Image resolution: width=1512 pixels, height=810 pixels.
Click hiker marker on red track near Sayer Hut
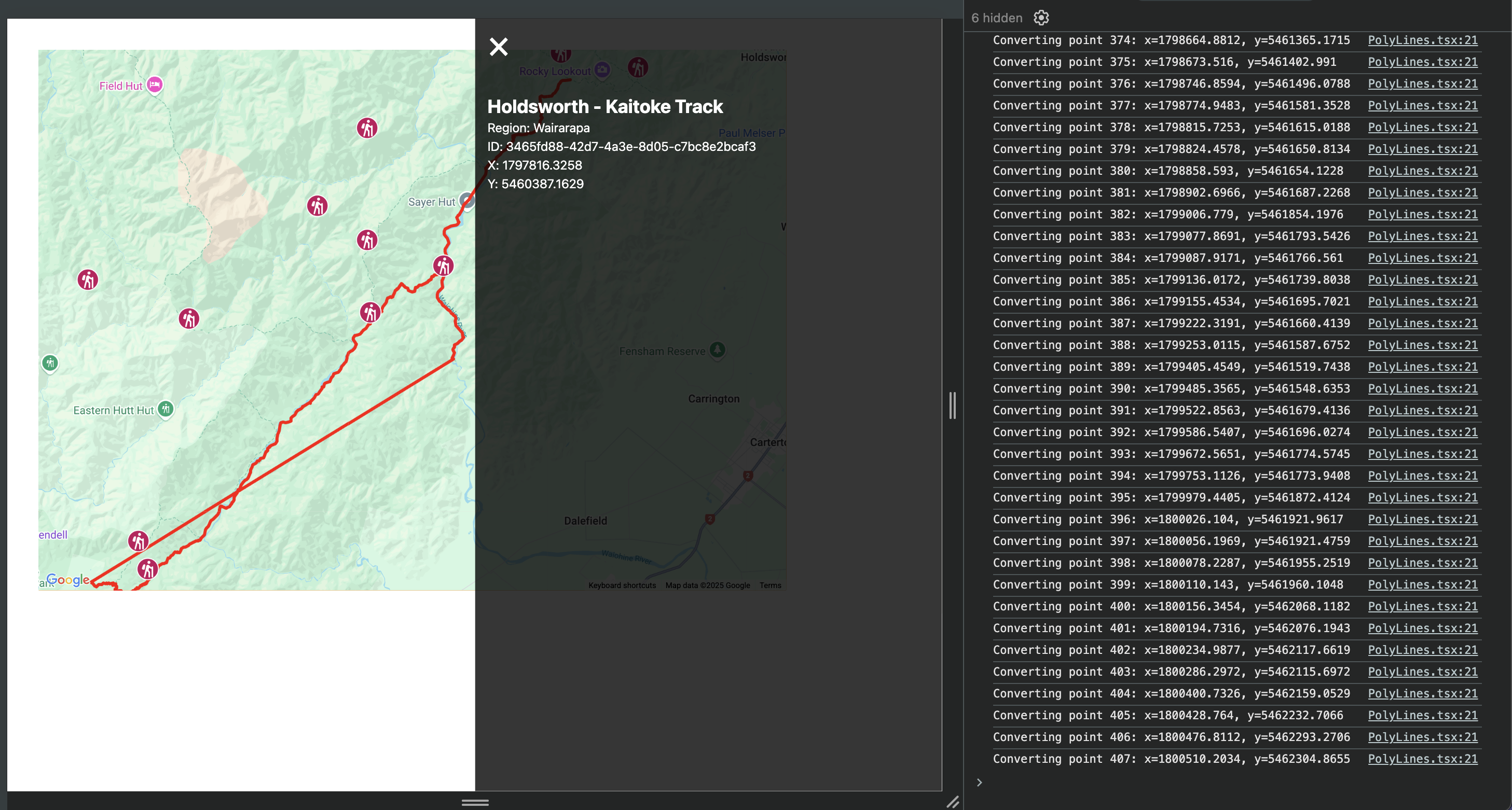click(443, 266)
